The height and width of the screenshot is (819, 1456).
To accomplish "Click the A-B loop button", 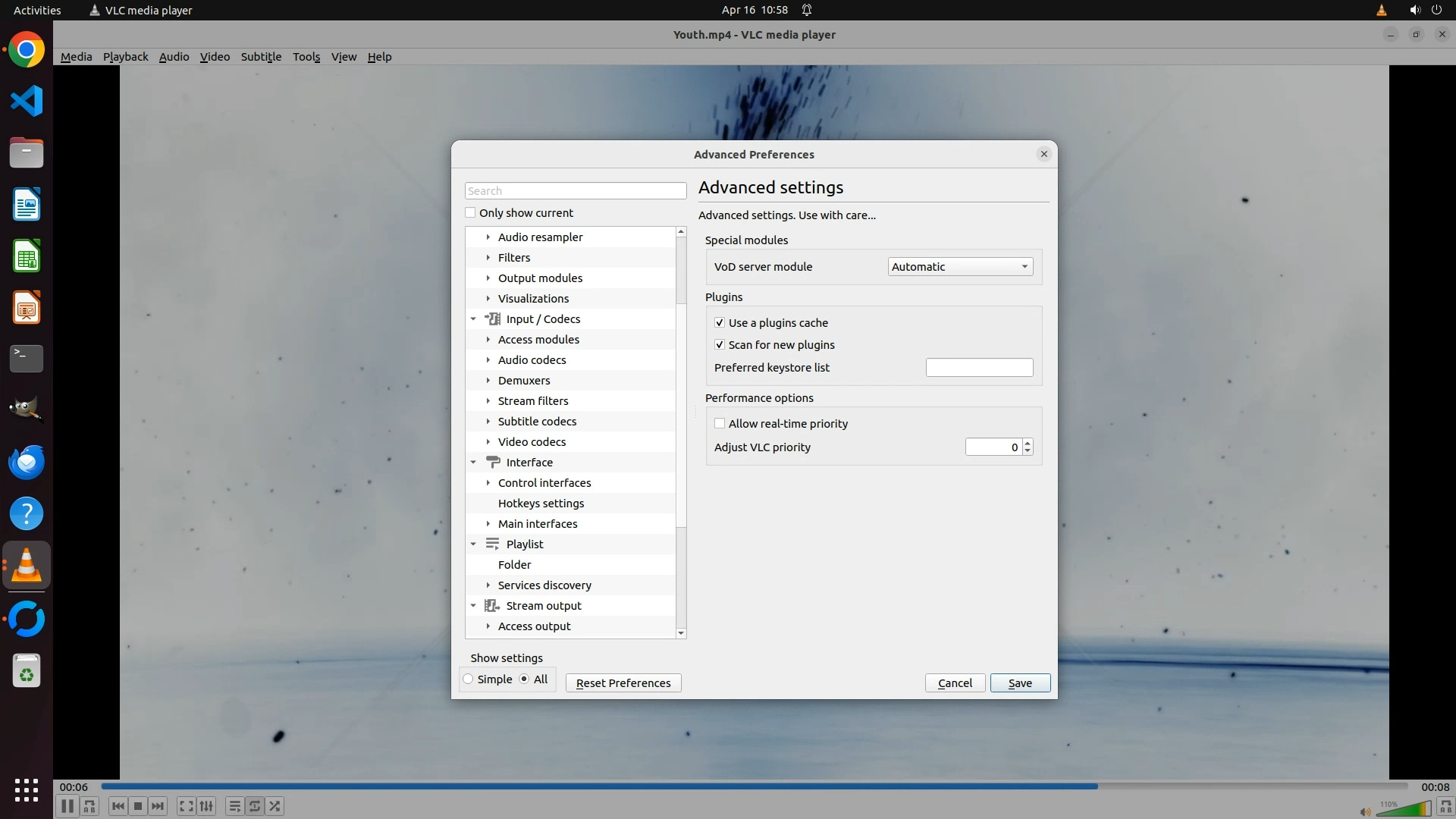I will (89, 806).
